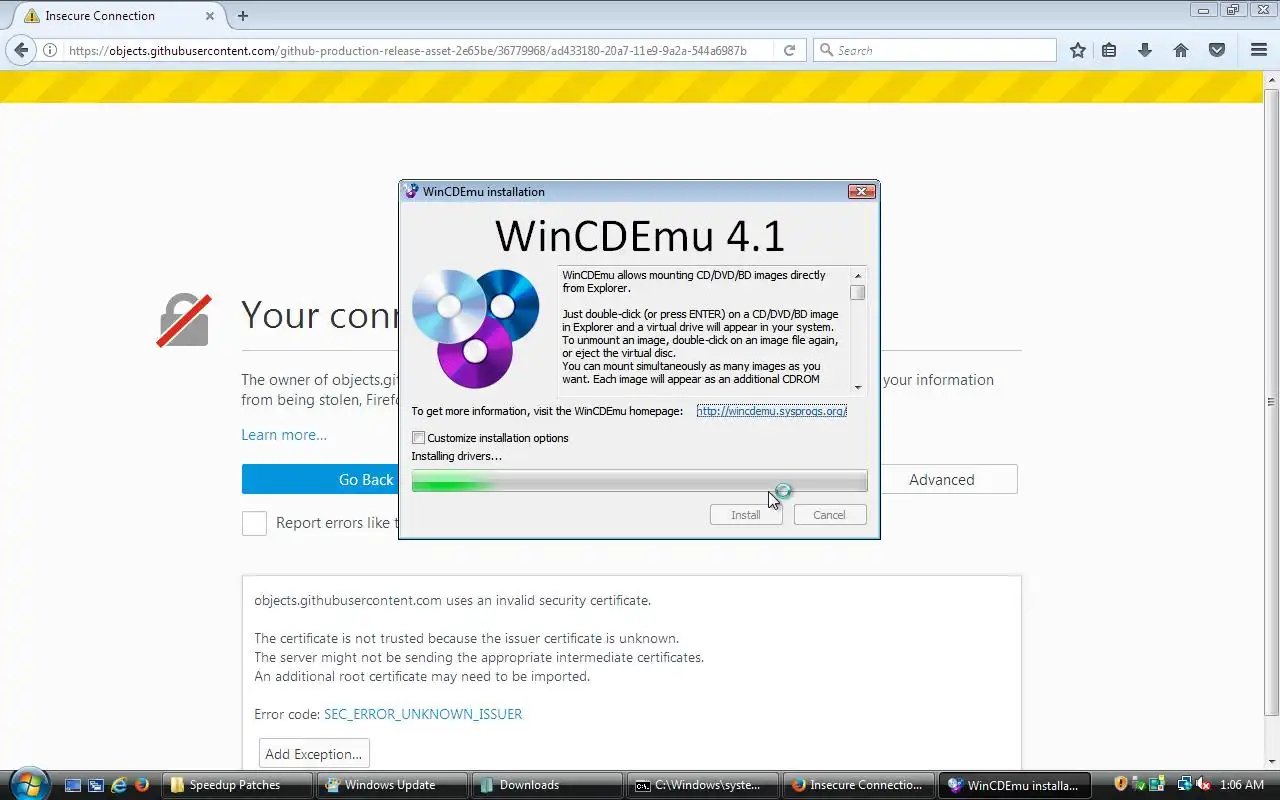Click the installation progress bar
This screenshot has width=1280, height=800.
click(639, 482)
